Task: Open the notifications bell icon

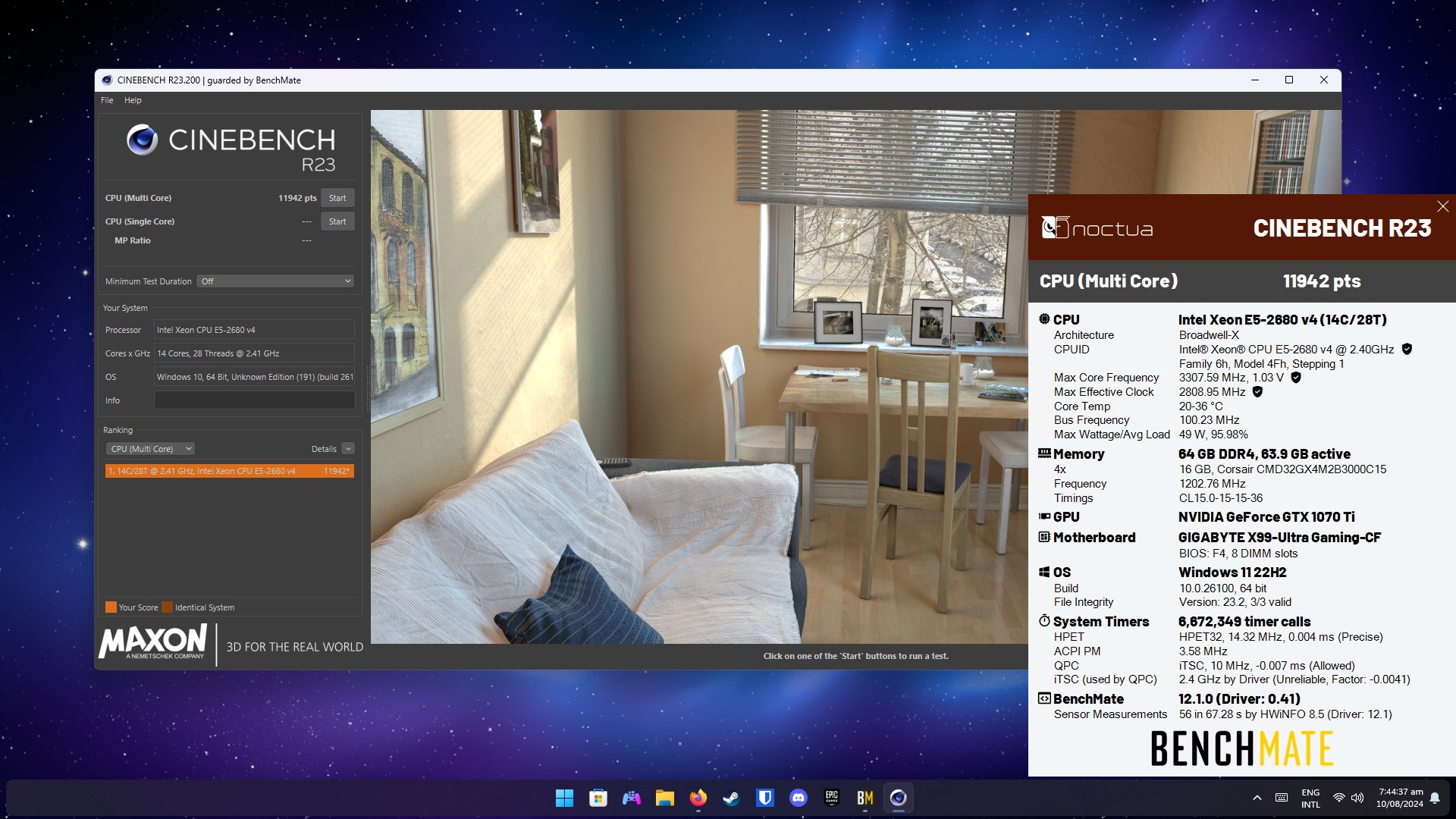Action: click(x=1435, y=798)
